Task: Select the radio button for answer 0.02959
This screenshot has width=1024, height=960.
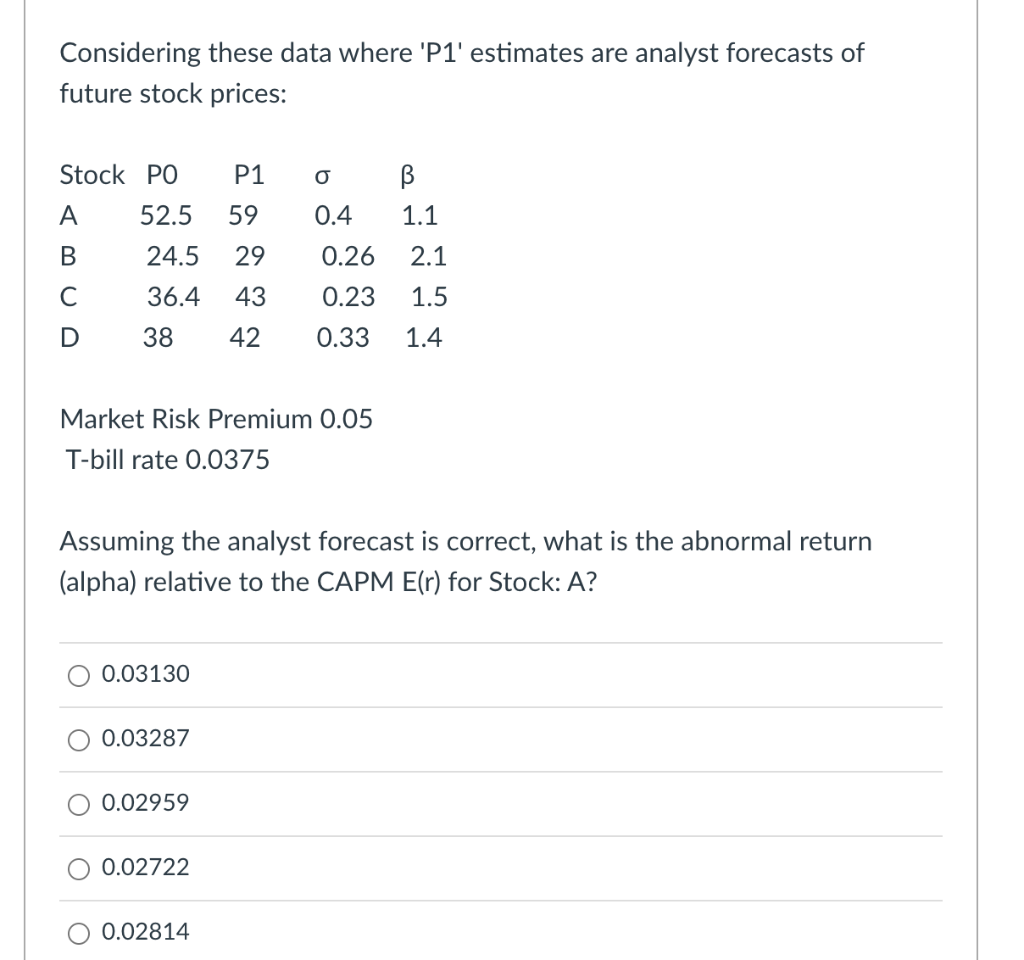Action: coord(79,803)
